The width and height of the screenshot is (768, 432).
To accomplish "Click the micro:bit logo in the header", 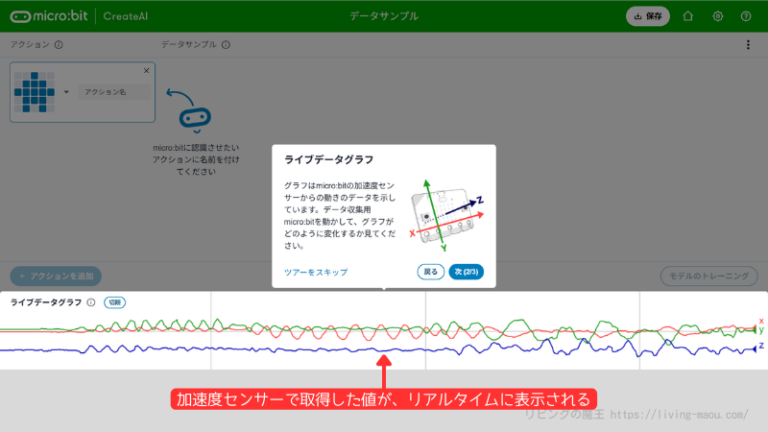I will pyautogui.click(x=48, y=16).
